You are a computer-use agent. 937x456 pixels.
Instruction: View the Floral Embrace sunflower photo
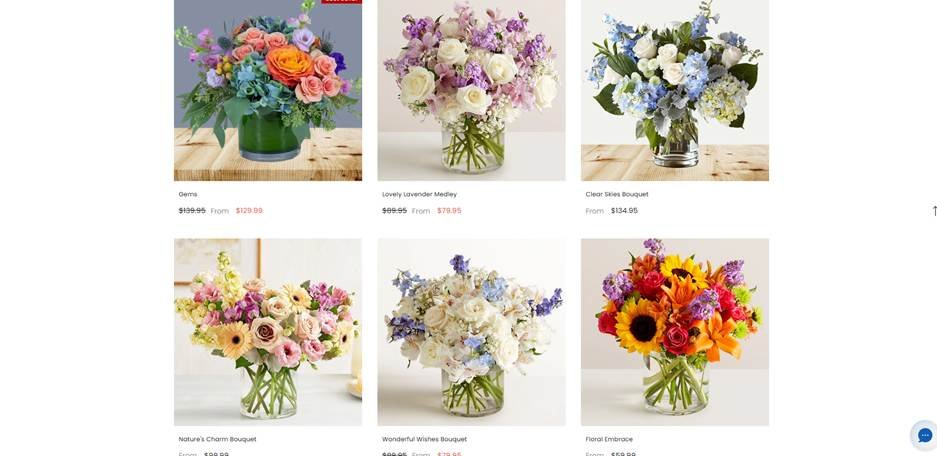tap(675, 332)
